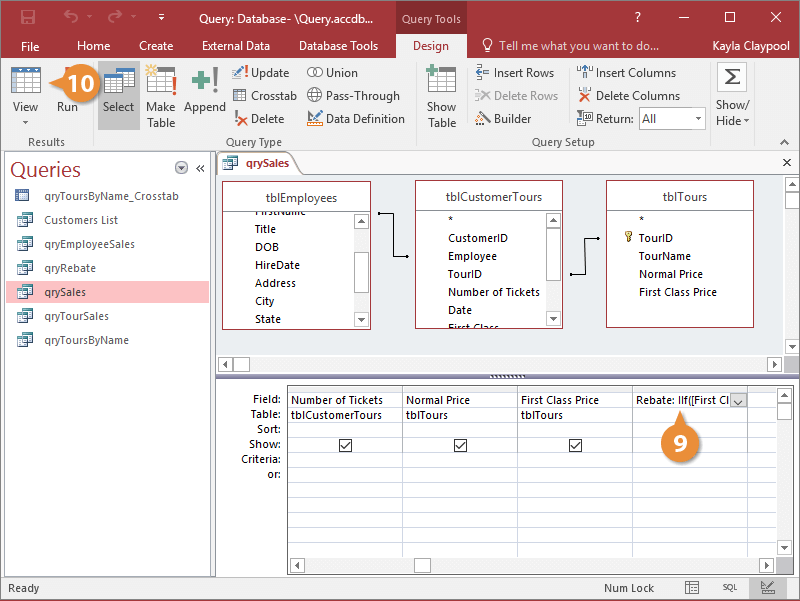The height and width of the screenshot is (601, 800).
Task: Click the Union query type
Action: 332,72
